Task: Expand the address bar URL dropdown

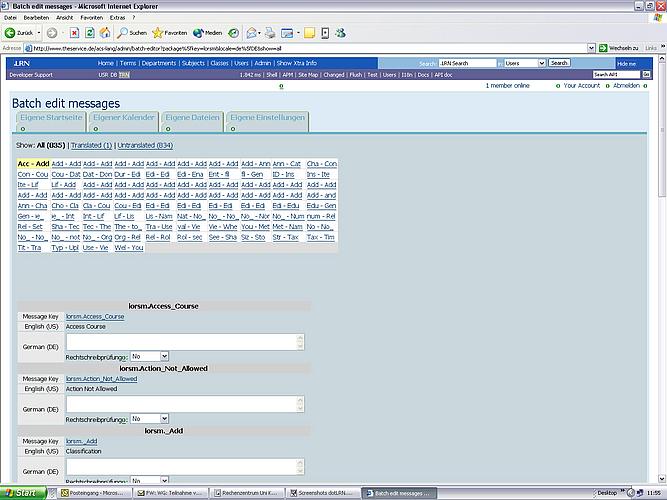Action: coord(591,48)
